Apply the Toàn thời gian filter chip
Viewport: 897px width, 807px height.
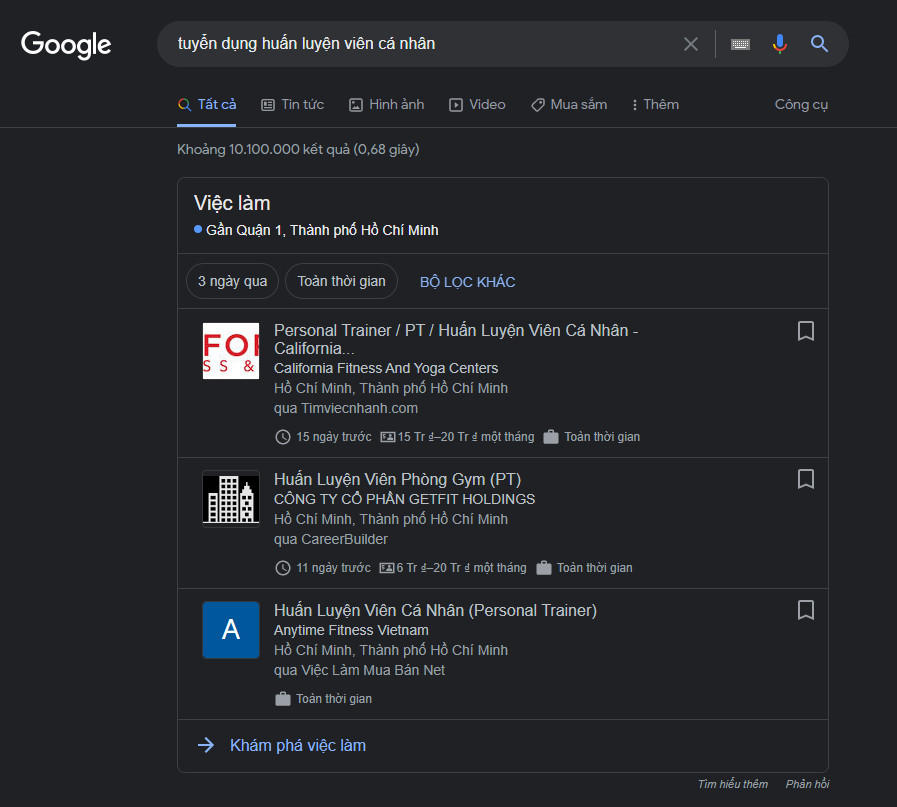click(341, 282)
